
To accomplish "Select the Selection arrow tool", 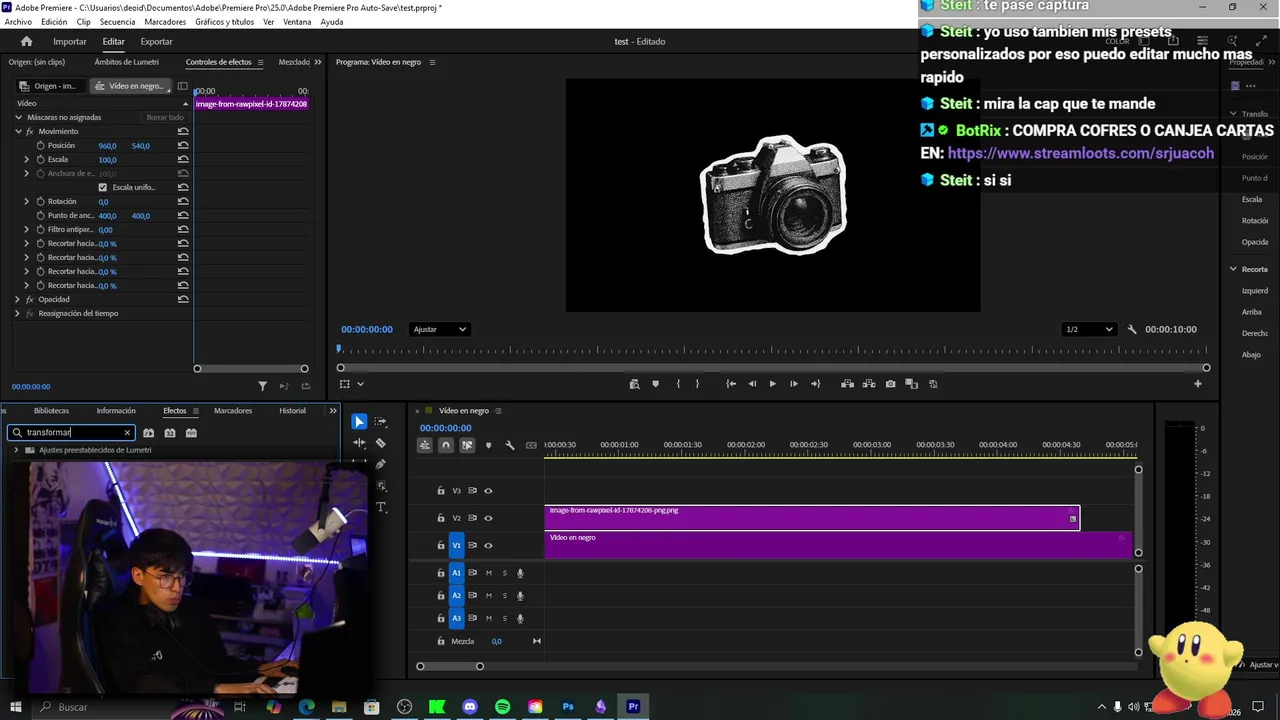I will click(359, 422).
